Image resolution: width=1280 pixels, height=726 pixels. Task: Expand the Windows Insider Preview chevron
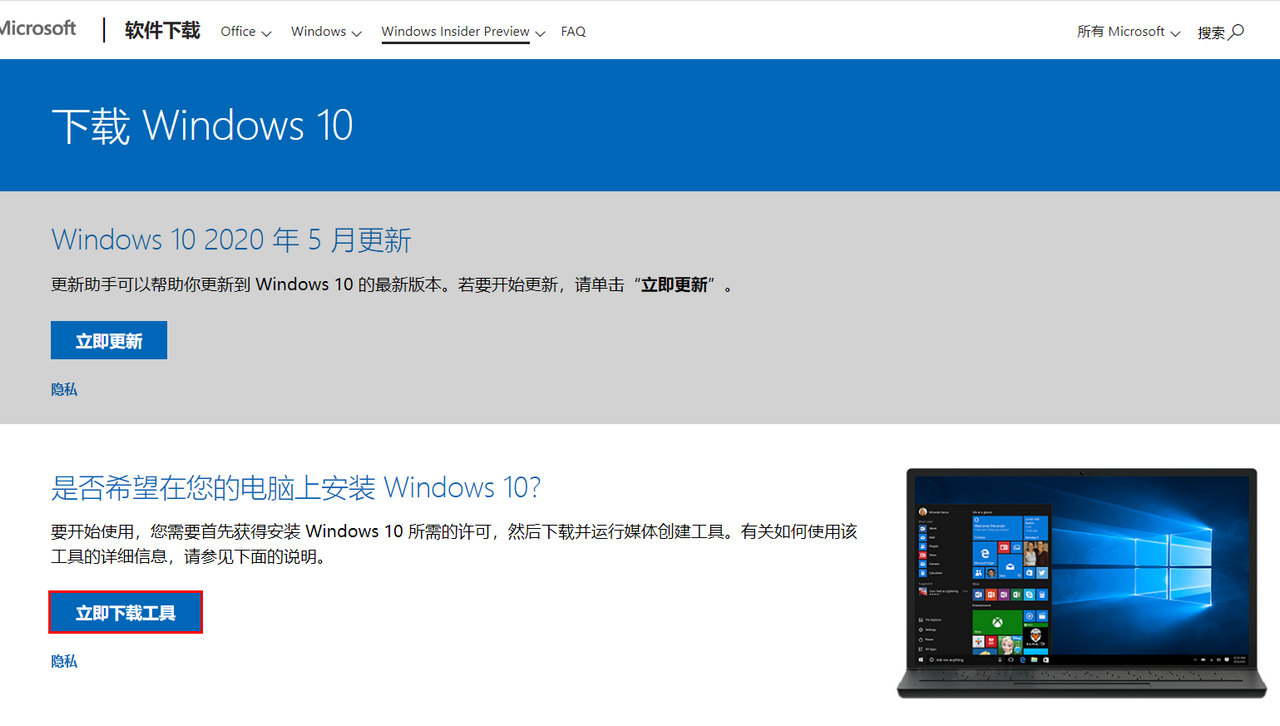click(540, 33)
